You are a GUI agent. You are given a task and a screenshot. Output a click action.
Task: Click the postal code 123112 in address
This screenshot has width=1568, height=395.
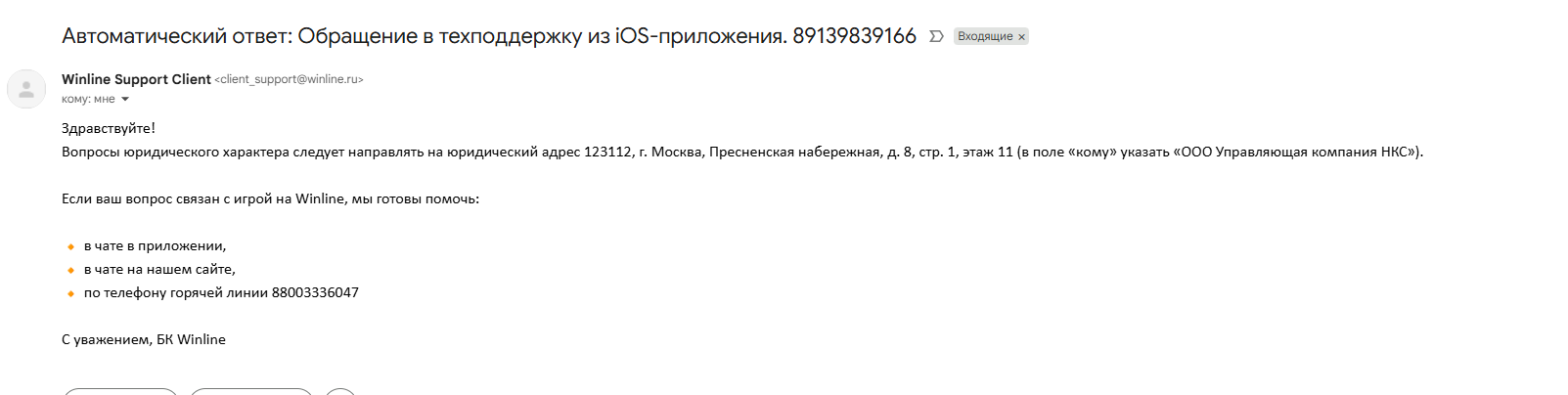click(607, 152)
